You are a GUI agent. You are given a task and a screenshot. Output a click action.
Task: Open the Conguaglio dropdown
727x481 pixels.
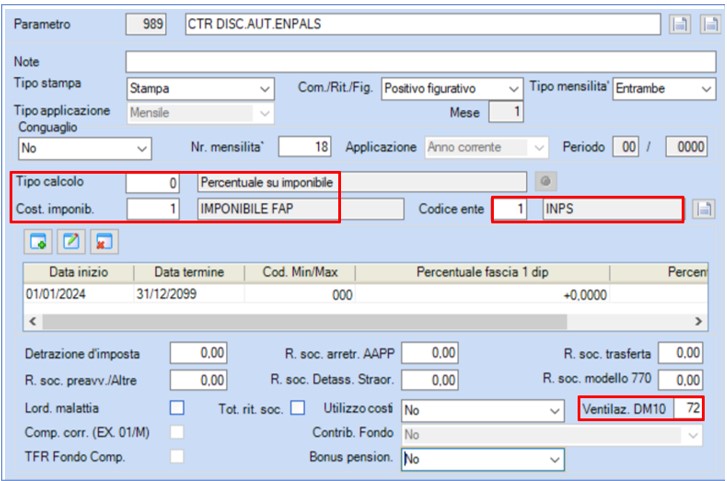pyautogui.click(x=84, y=148)
